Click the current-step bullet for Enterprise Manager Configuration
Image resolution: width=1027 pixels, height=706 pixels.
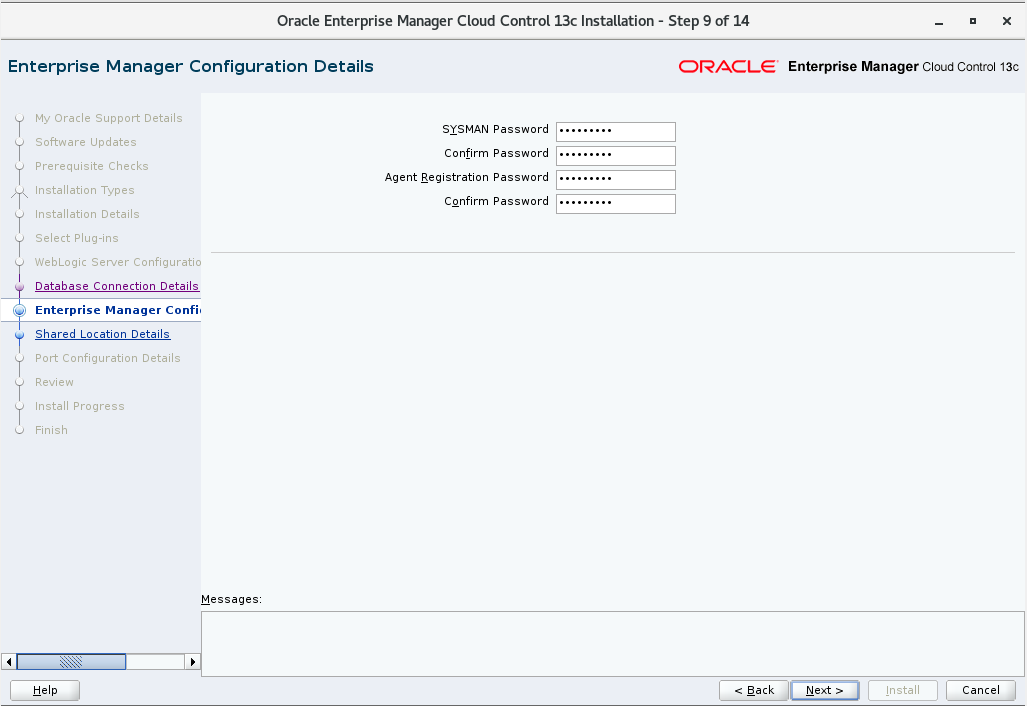(x=20, y=310)
